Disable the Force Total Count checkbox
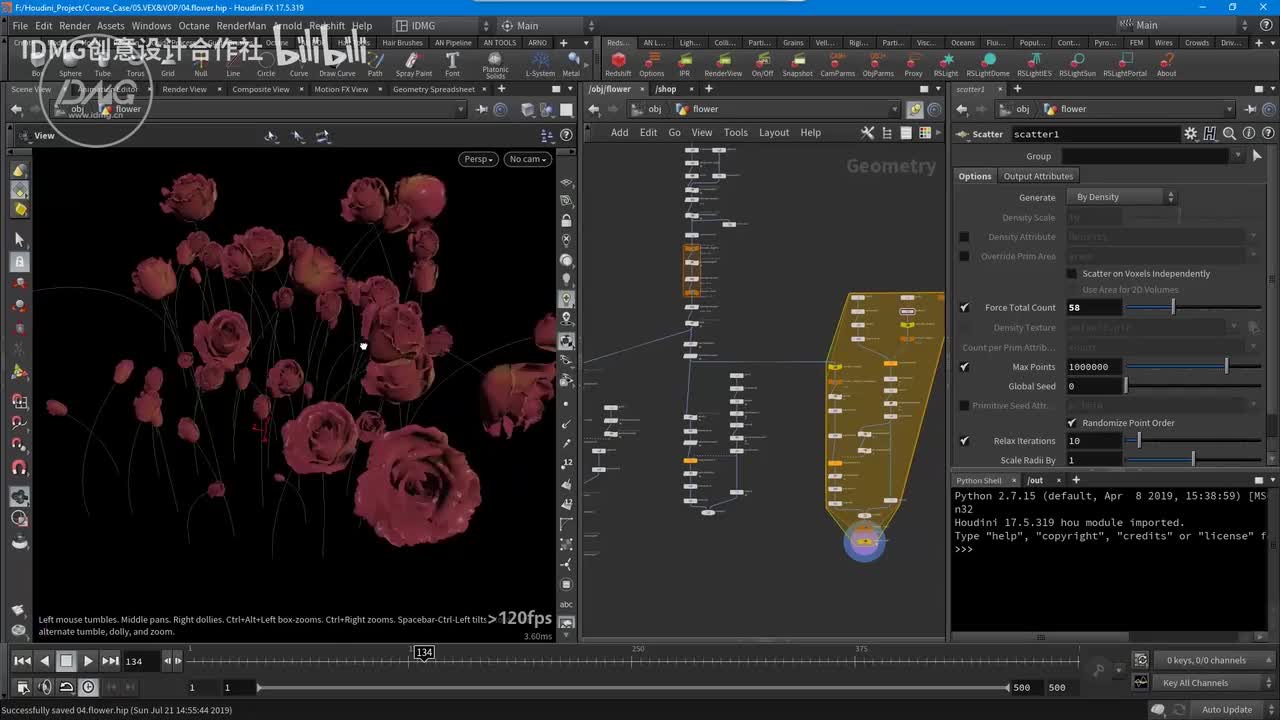The height and width of the screenshot is (720, 1280). click(x=964, y=308)
